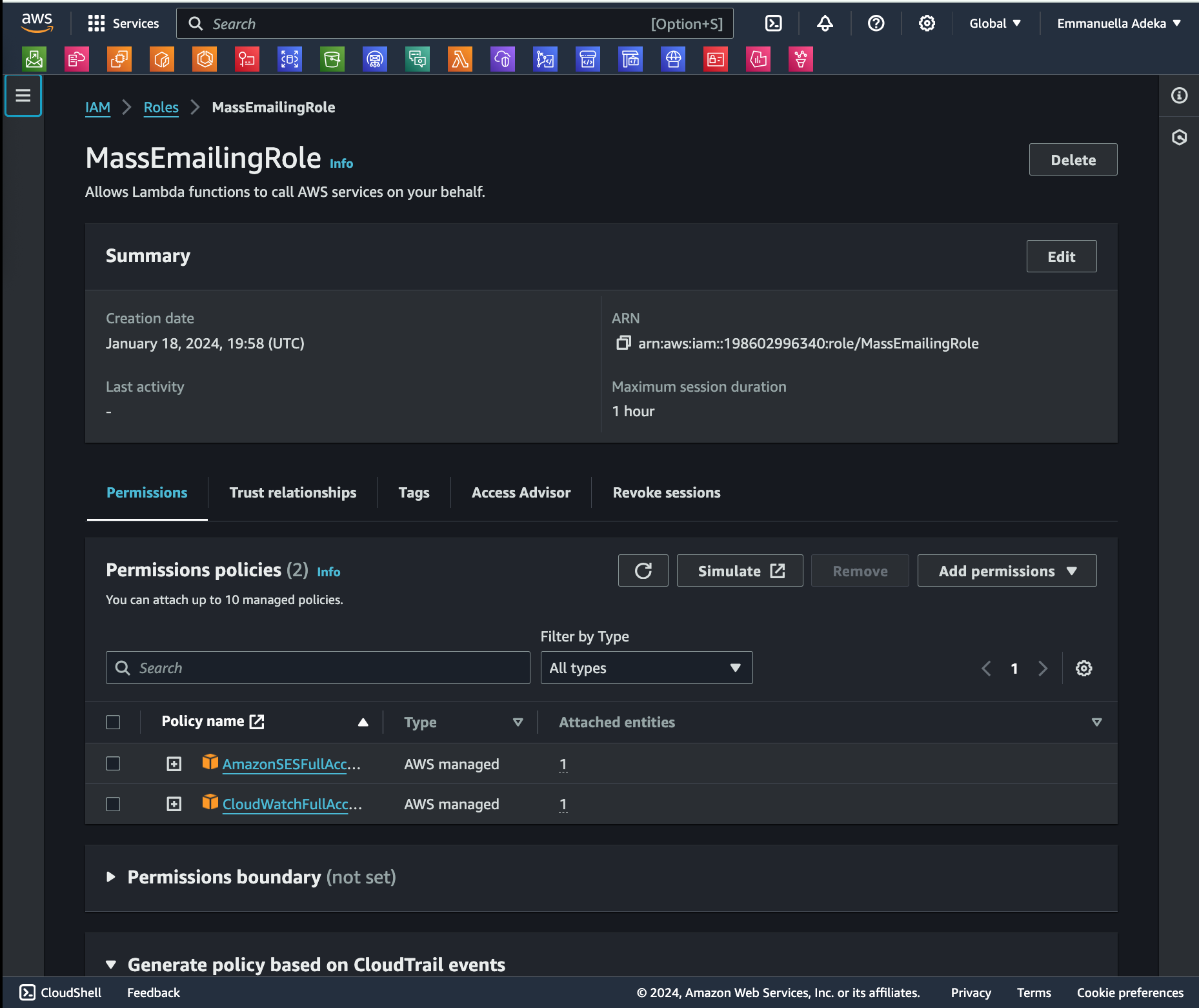Open the orange cube container shortcut
1199x1008 pixels.
[x=162, y=59]
